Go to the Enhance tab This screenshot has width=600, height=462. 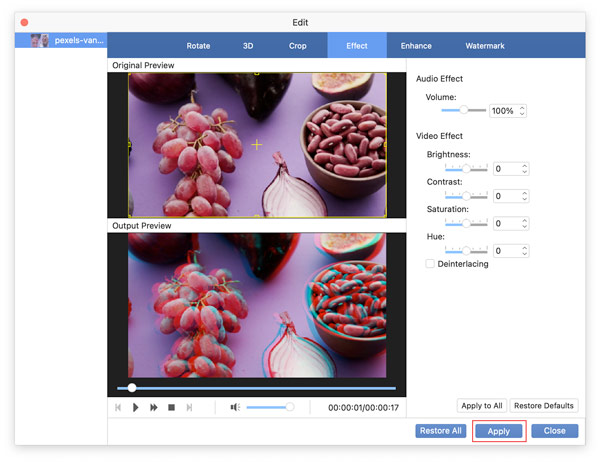pos(416,46)
